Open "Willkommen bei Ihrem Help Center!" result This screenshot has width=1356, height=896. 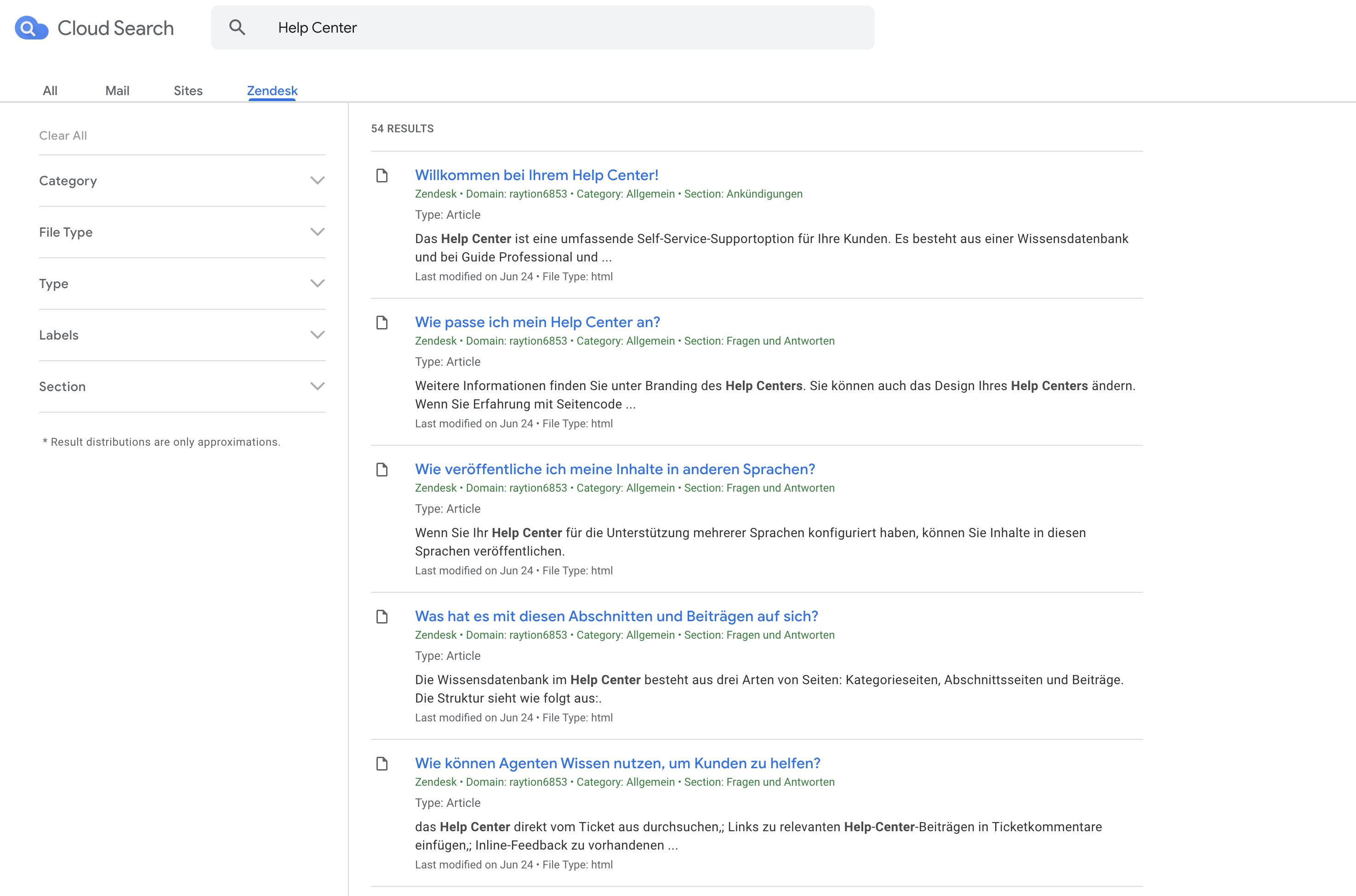click(536, 175)
